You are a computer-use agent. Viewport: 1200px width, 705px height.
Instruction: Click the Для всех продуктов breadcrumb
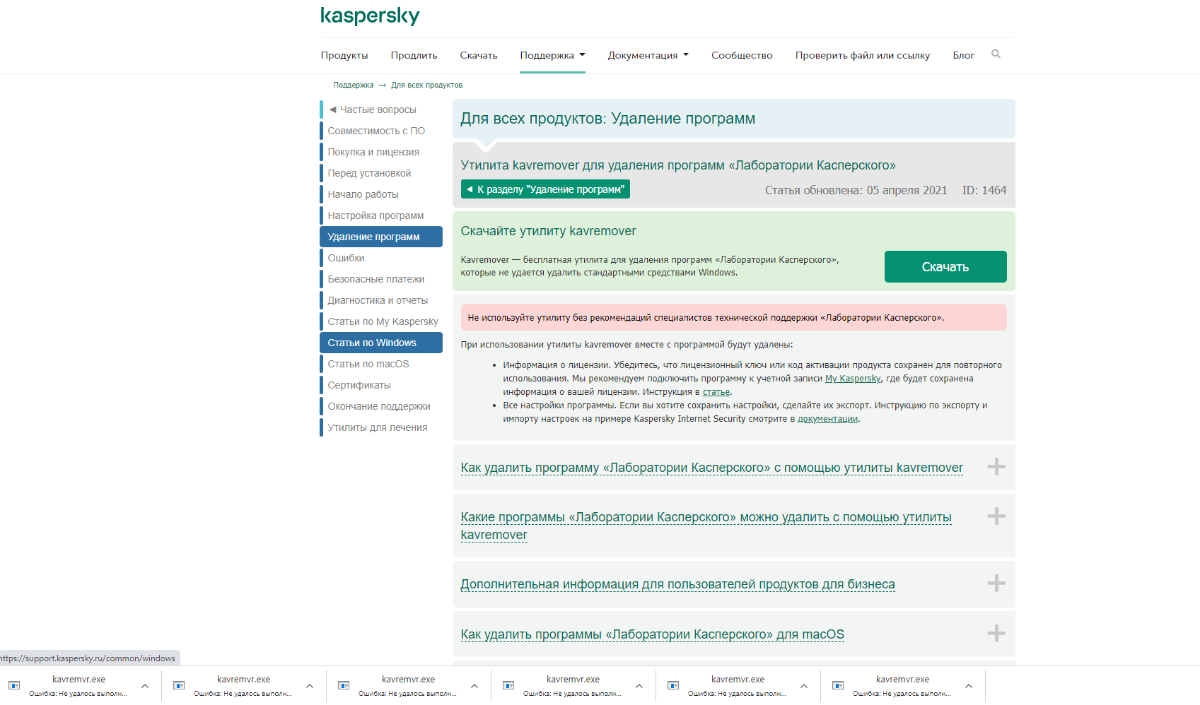427,85
